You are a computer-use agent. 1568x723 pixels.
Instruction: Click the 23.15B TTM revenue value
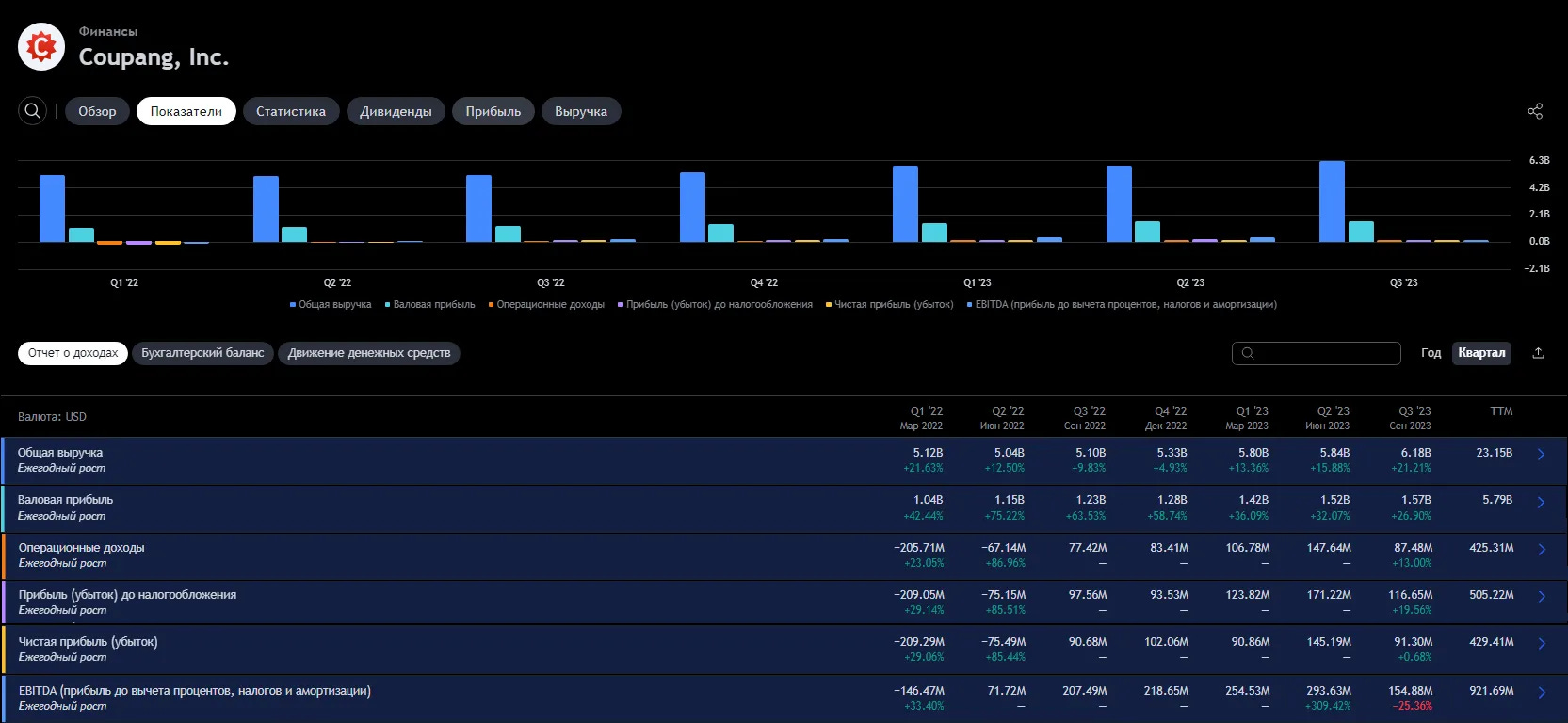pyautogui.click(x=1495, y=453)
